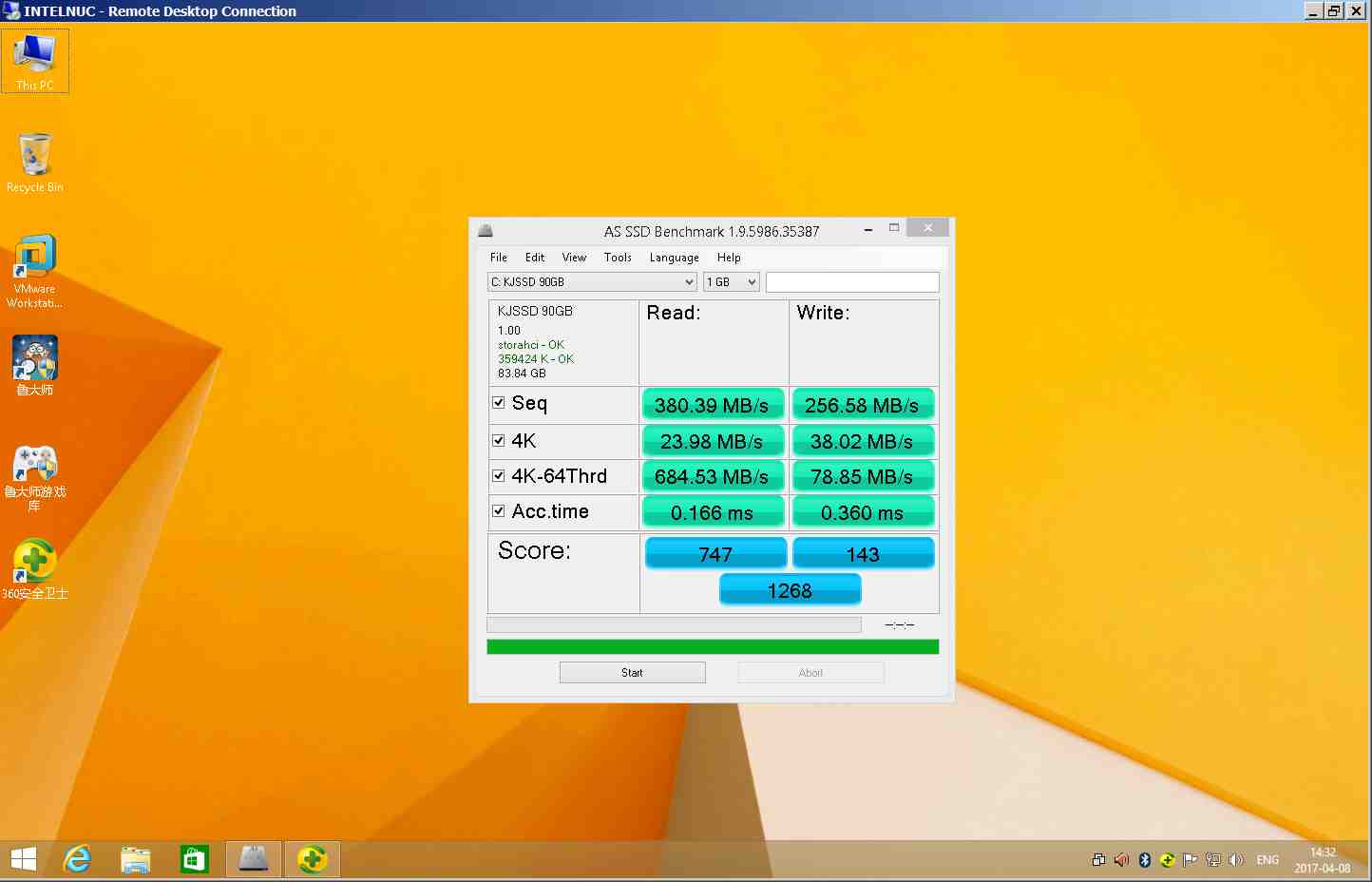
Task: Open Action Center flag tray icon
Action: click(1190, 860)
